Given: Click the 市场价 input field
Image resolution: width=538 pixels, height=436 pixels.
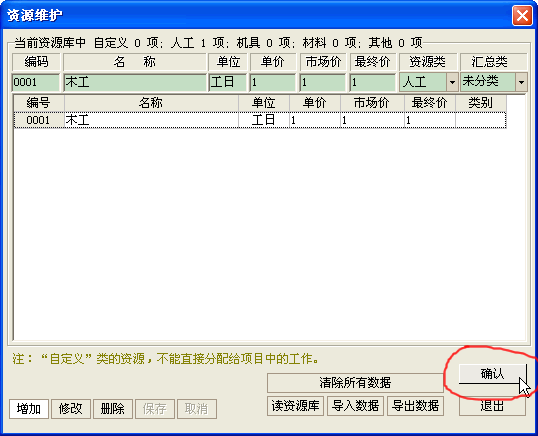Looking at the screenshot, I should click(323, 82).
